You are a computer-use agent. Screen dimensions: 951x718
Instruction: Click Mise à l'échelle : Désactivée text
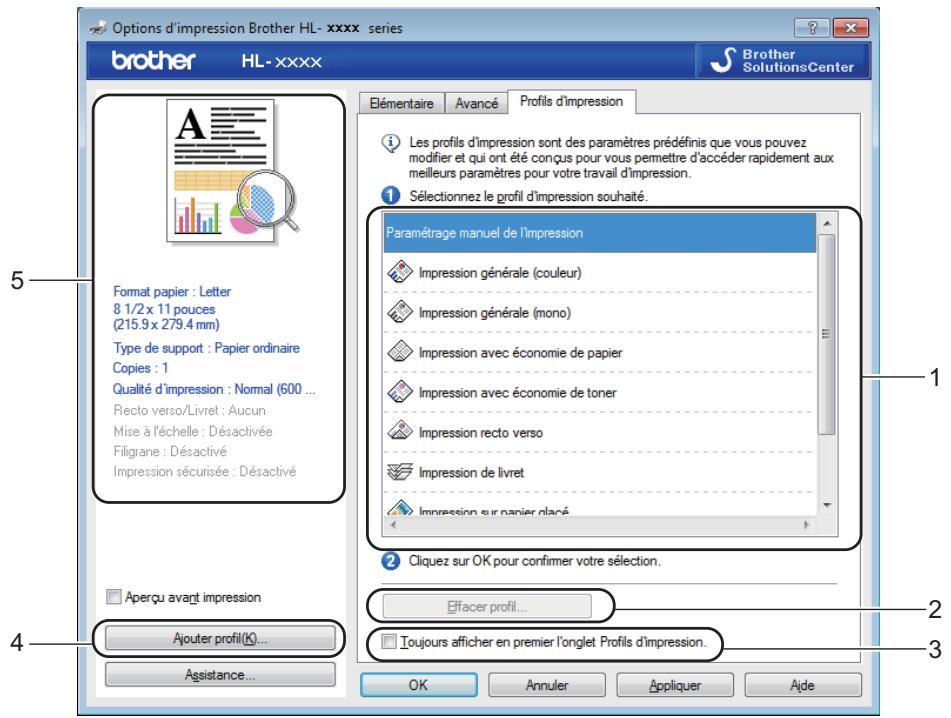(193, 431)
